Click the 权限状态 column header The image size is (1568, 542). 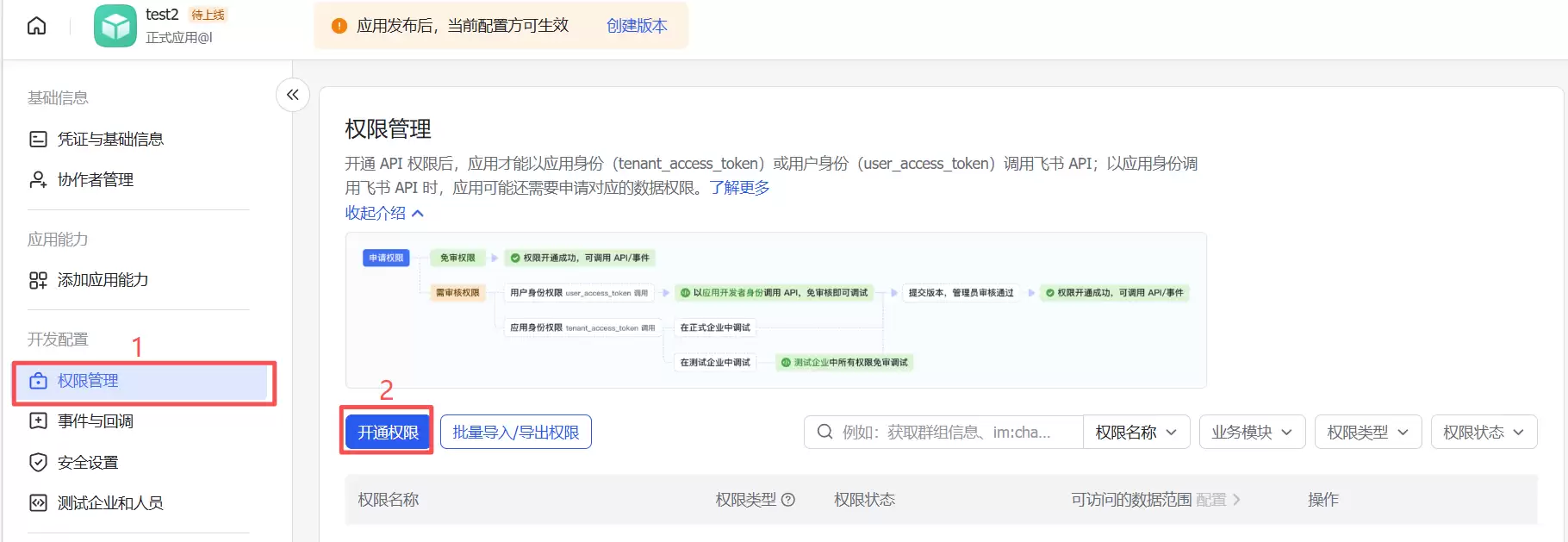click(x=864, y=500)
